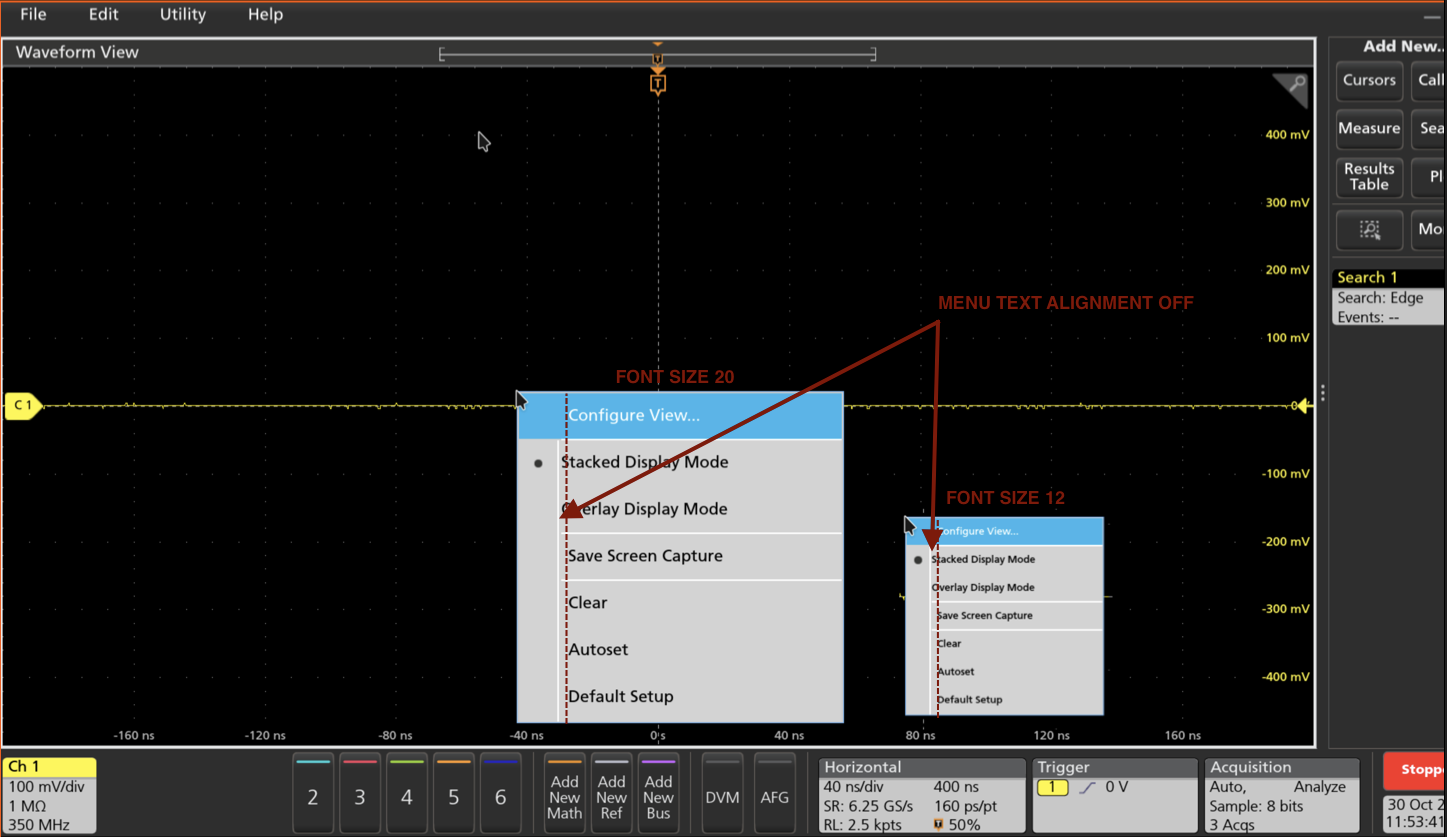The image size is (1447, 837).
Task: Click the dashed-box zoom icon button
Action: 1369,230
